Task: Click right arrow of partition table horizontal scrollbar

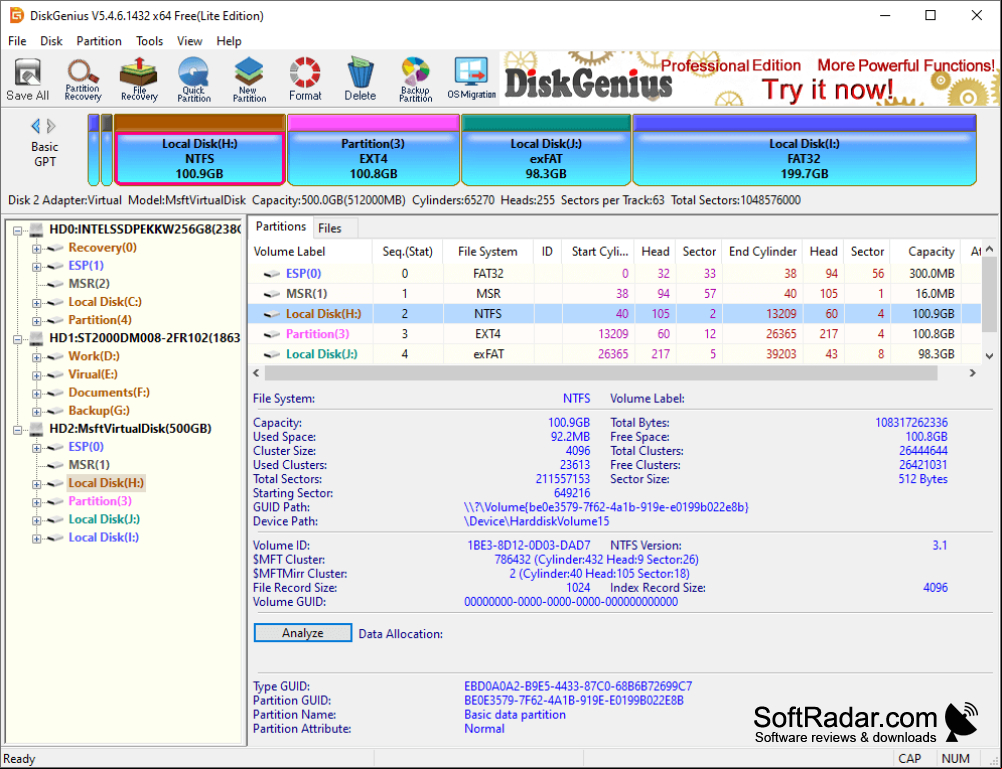Action: point(973,373)
